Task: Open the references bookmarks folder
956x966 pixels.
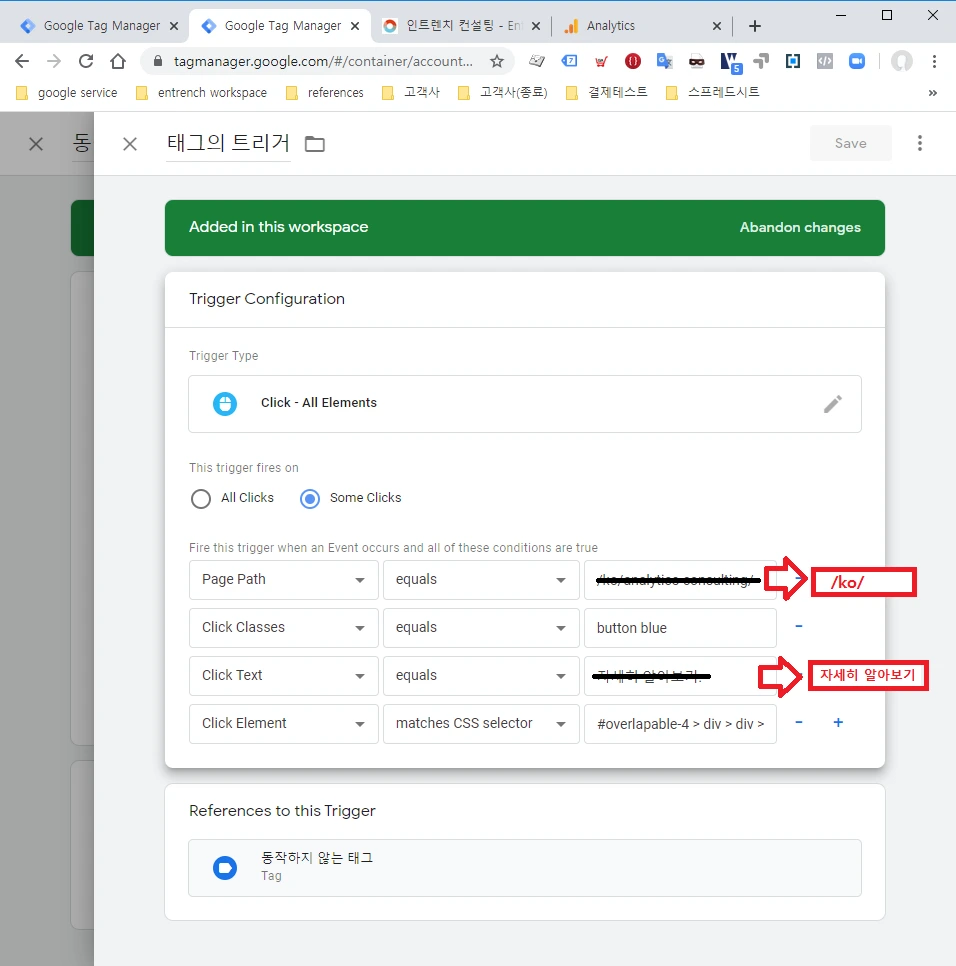Action: (x=325, y=92)
